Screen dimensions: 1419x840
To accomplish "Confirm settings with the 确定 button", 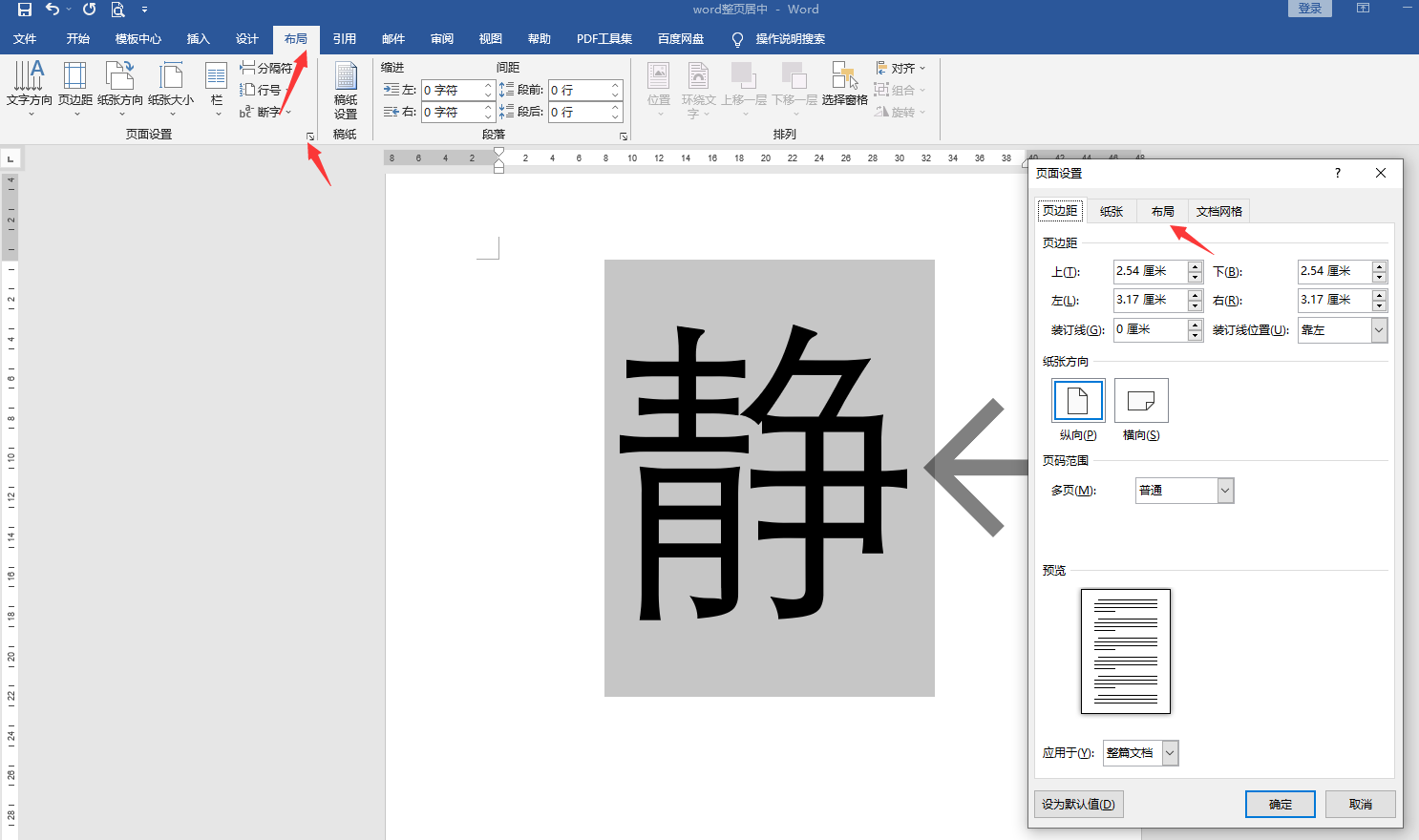I will coord(1280,804).
